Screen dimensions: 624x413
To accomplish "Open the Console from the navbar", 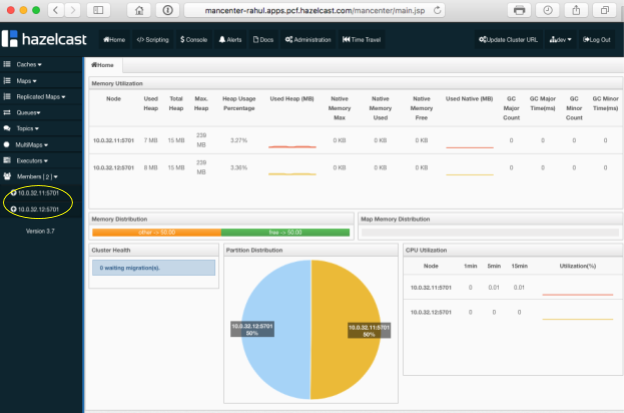I will (193, 40).
